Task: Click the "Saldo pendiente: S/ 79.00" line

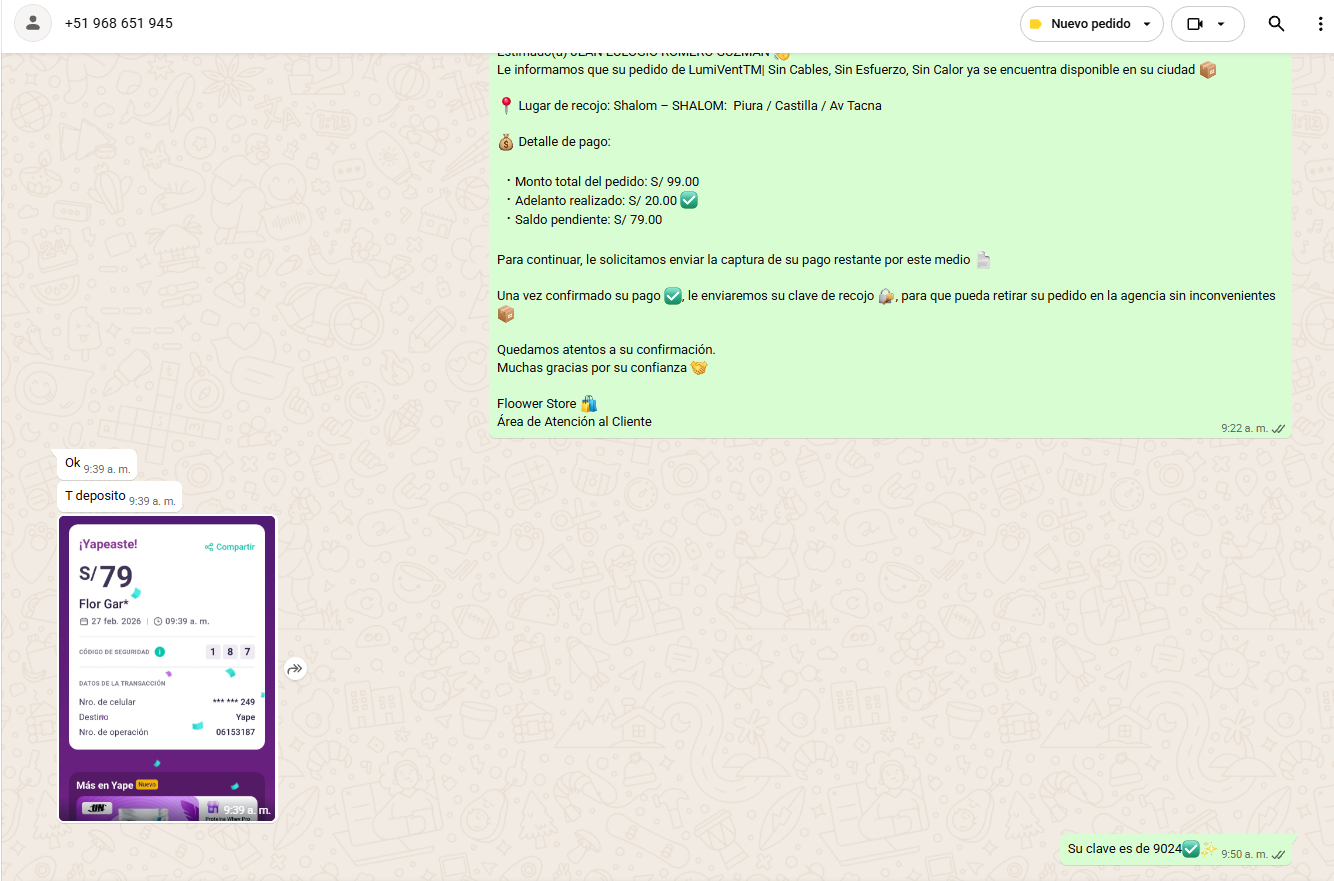Action: pyautogui.click(x=588, y=219)
